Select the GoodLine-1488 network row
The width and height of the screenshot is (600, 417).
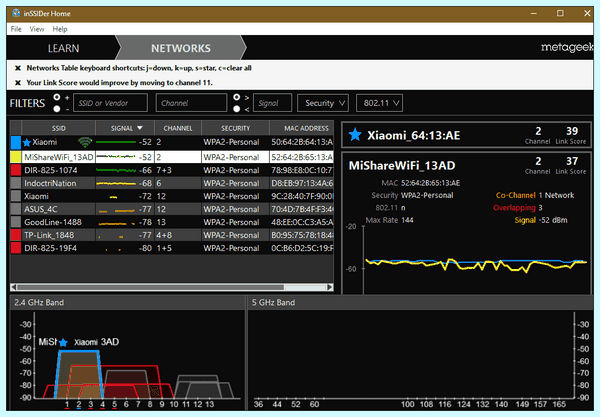coord(172,222)
